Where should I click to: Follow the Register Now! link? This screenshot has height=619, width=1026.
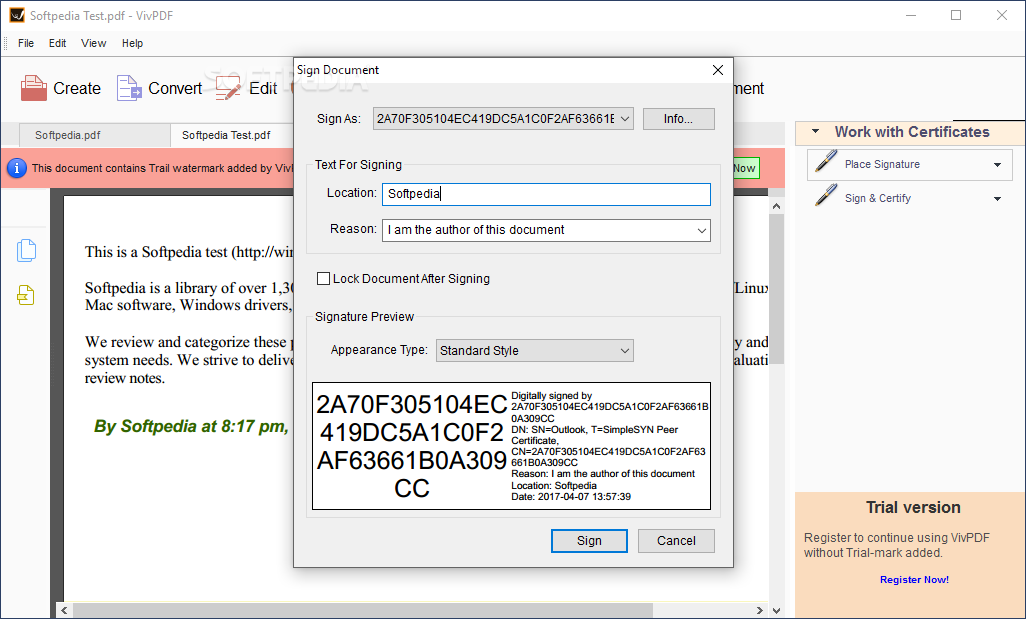click(914, 580)
